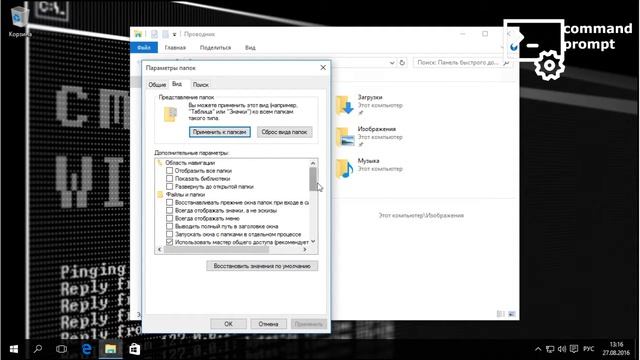Screen dimensions: 640x360
Task: Toggle Выводить полный путь в заголовке окна
Action: (169, 226)
